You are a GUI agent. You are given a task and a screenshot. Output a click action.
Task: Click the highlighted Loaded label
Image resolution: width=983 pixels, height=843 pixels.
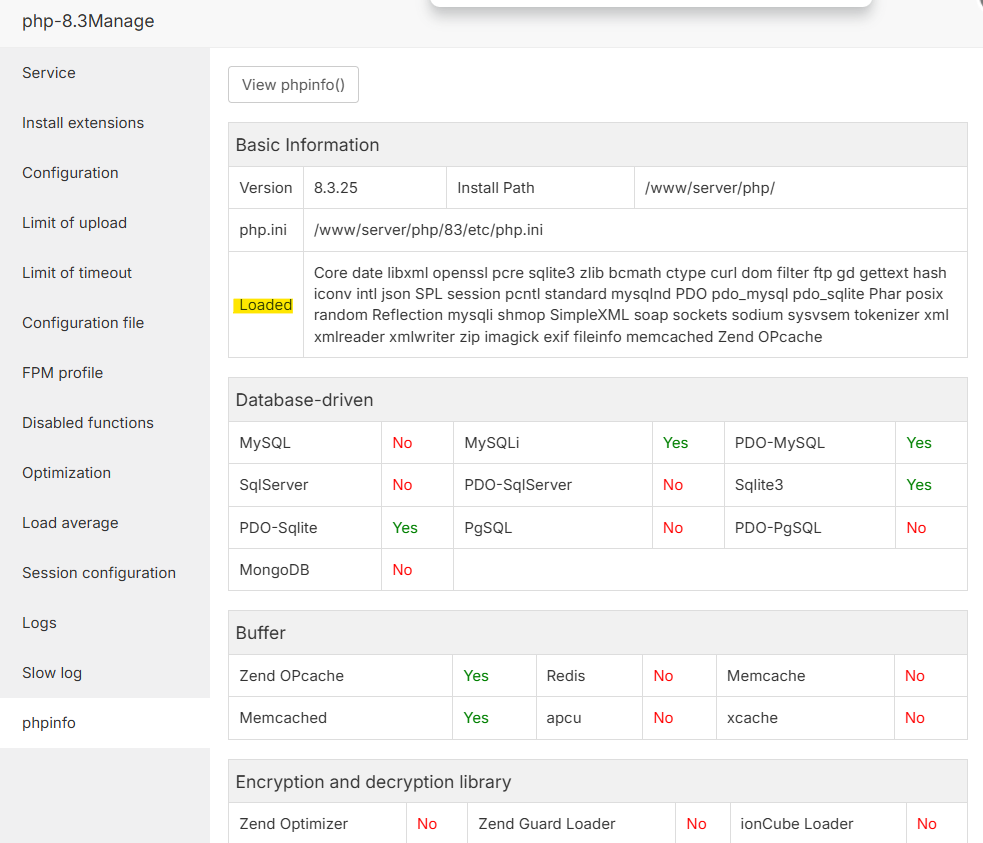(265, 305)
